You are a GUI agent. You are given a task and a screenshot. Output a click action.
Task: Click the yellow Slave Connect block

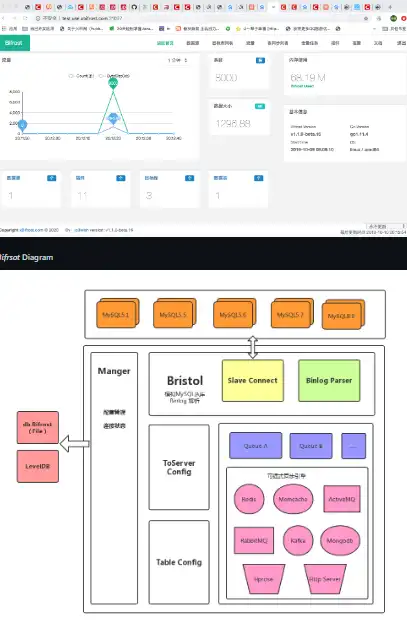pyautogui.click(x=253, y=380)
